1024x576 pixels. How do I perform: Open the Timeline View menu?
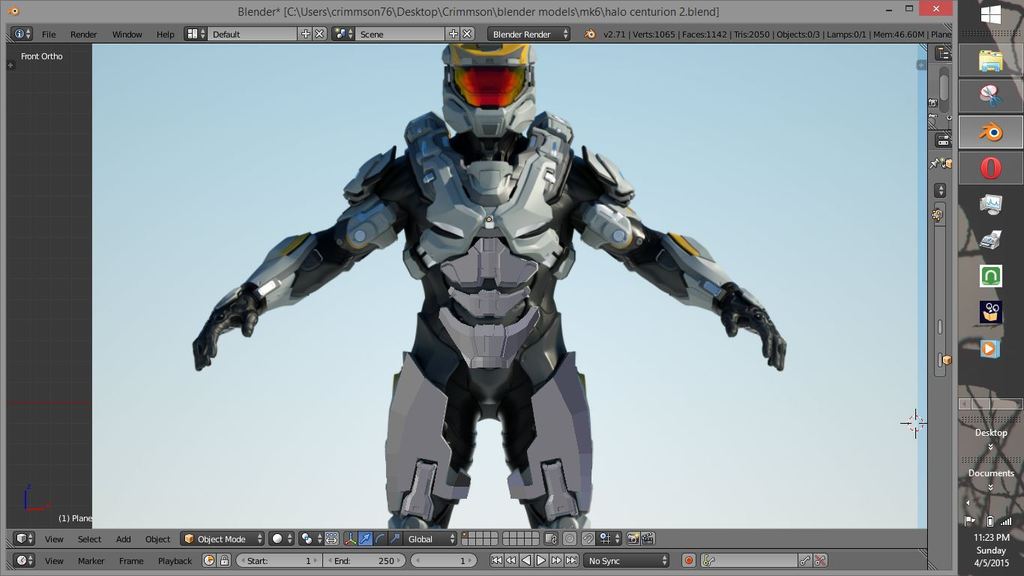pos(54,561)
